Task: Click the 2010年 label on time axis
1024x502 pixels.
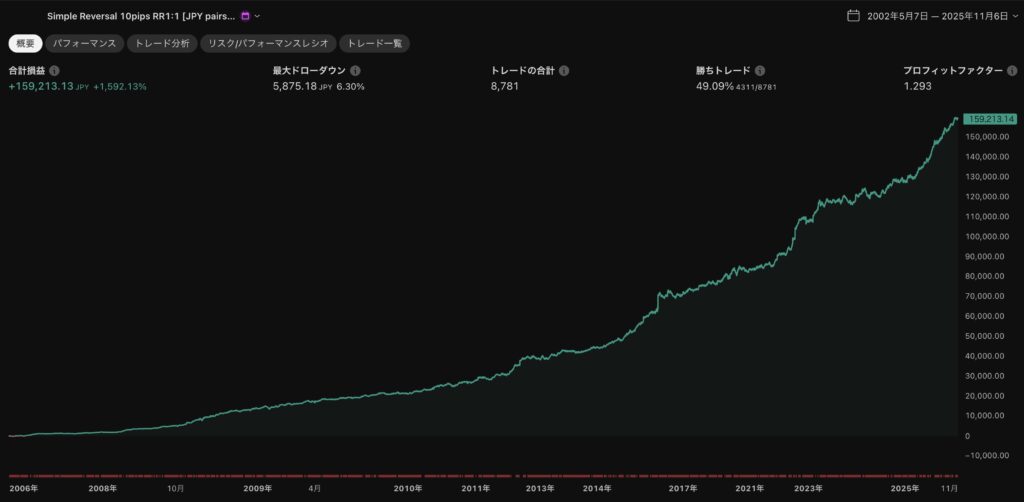Action: pyautogui.click(x=407, y=488)
